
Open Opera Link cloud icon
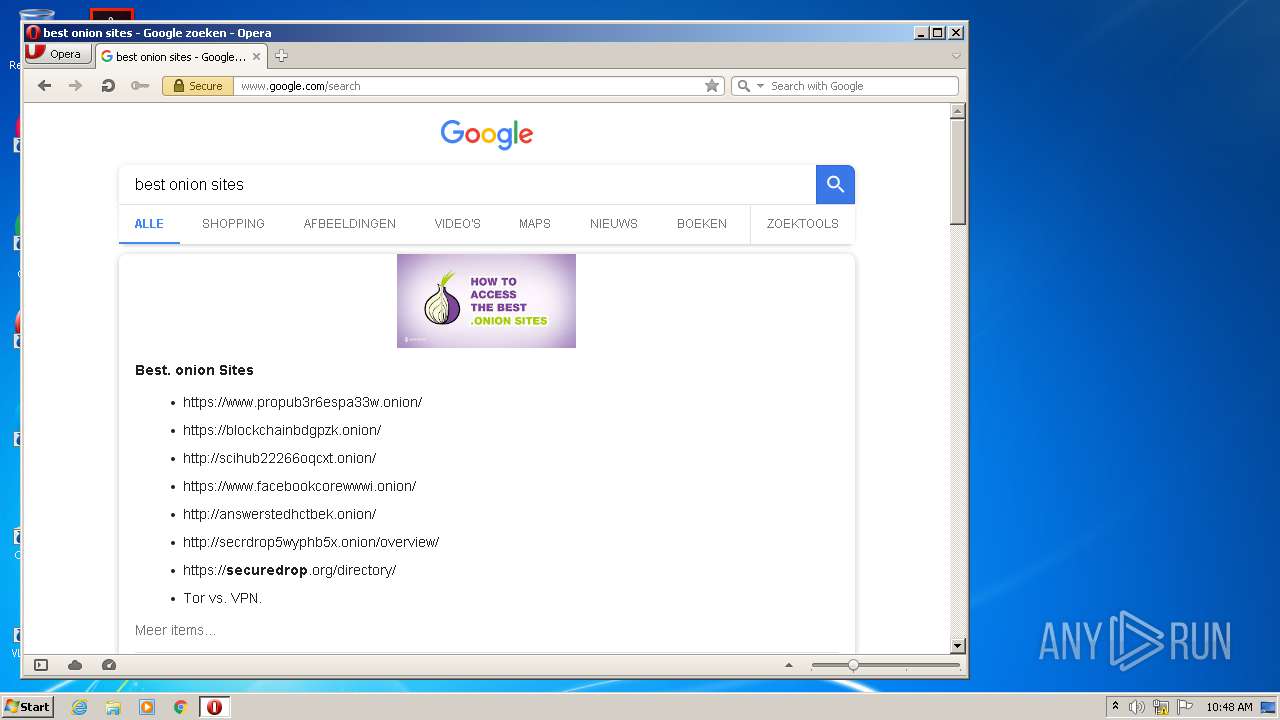(x=75, y=665)
